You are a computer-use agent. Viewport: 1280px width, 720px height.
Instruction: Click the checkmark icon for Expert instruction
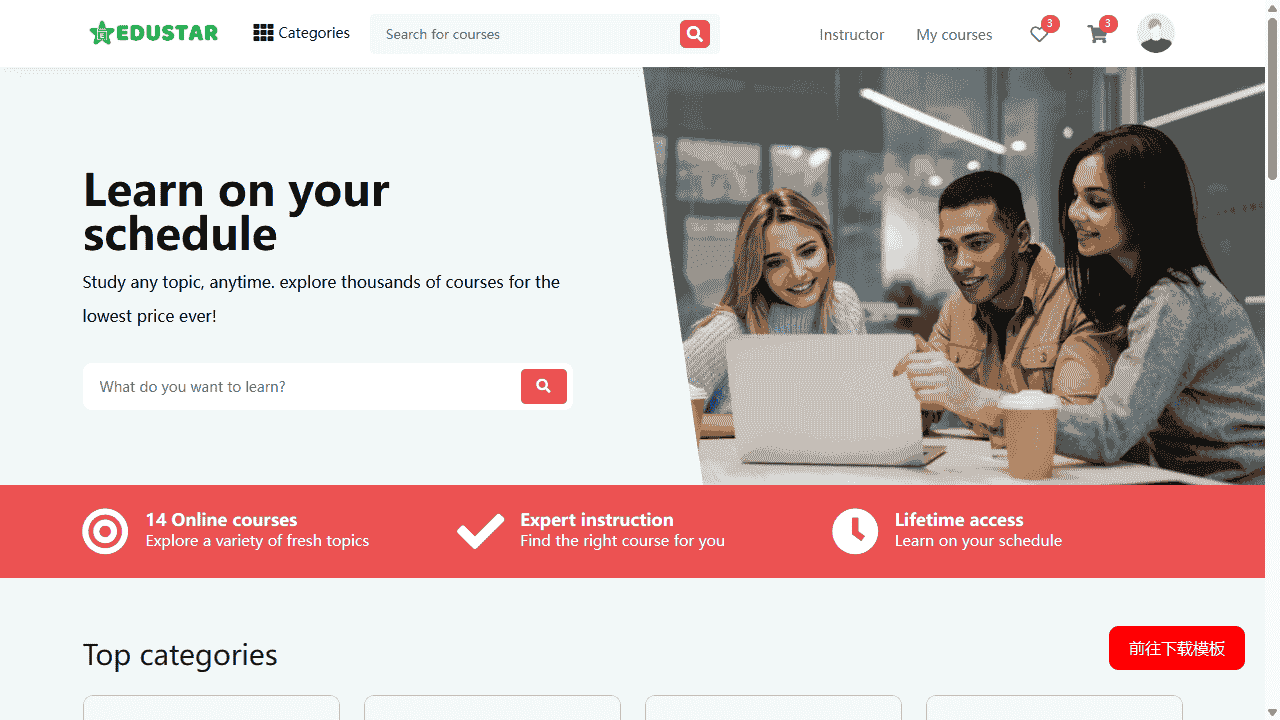pos(480,531)
